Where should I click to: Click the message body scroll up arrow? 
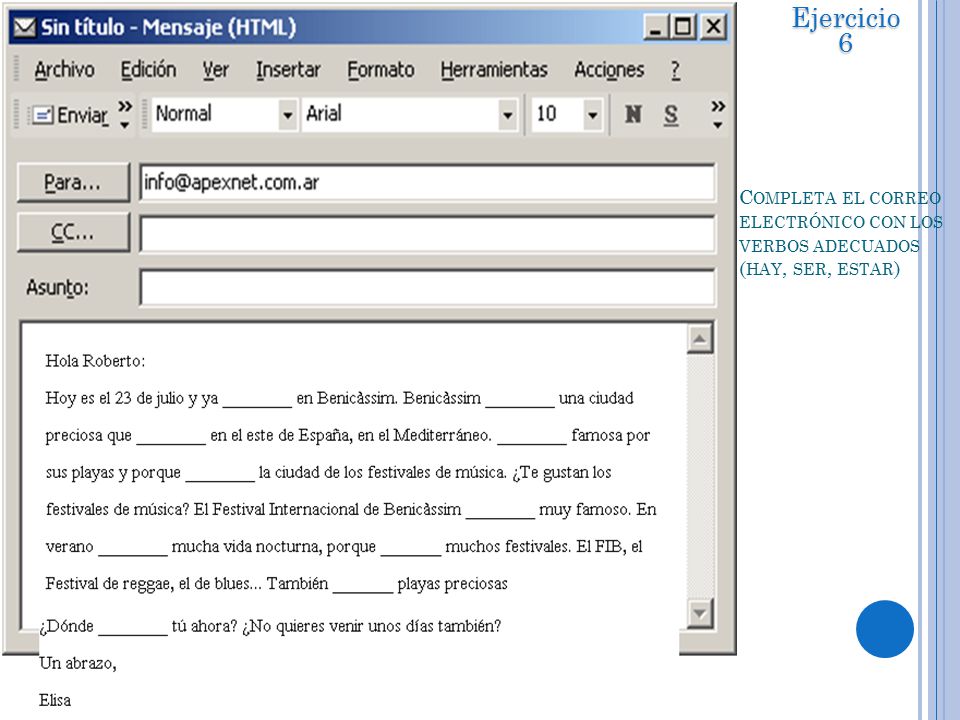pos(700,339)
